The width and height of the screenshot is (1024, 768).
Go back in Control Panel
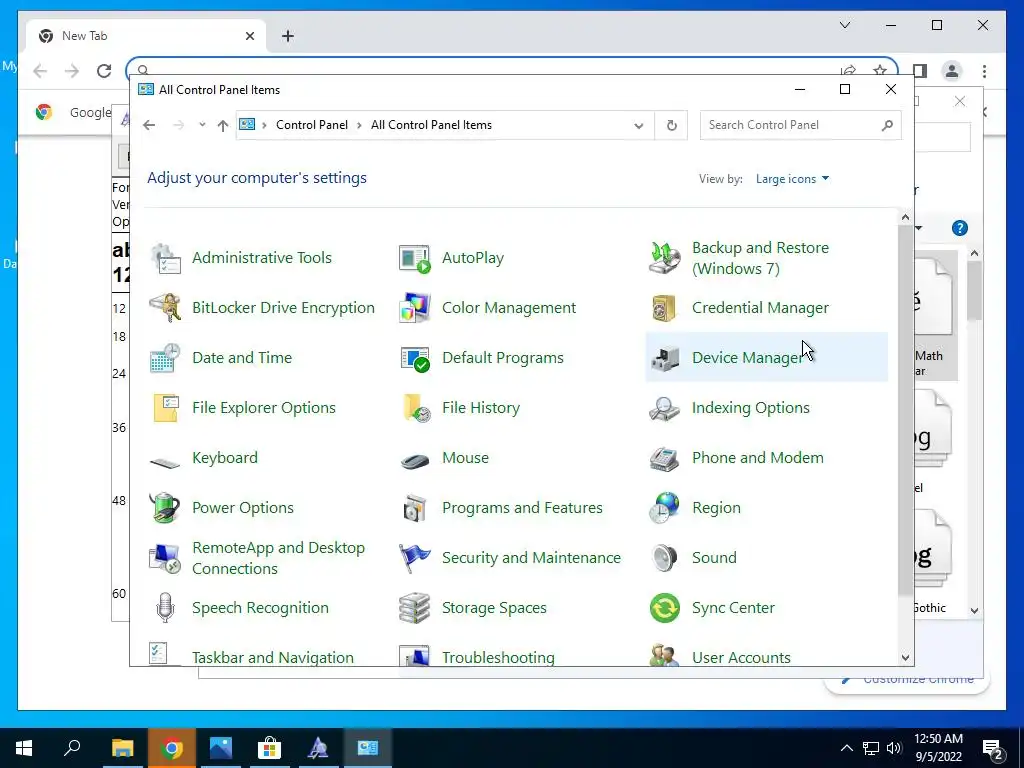pyautogui.click(x=150, y=125)
